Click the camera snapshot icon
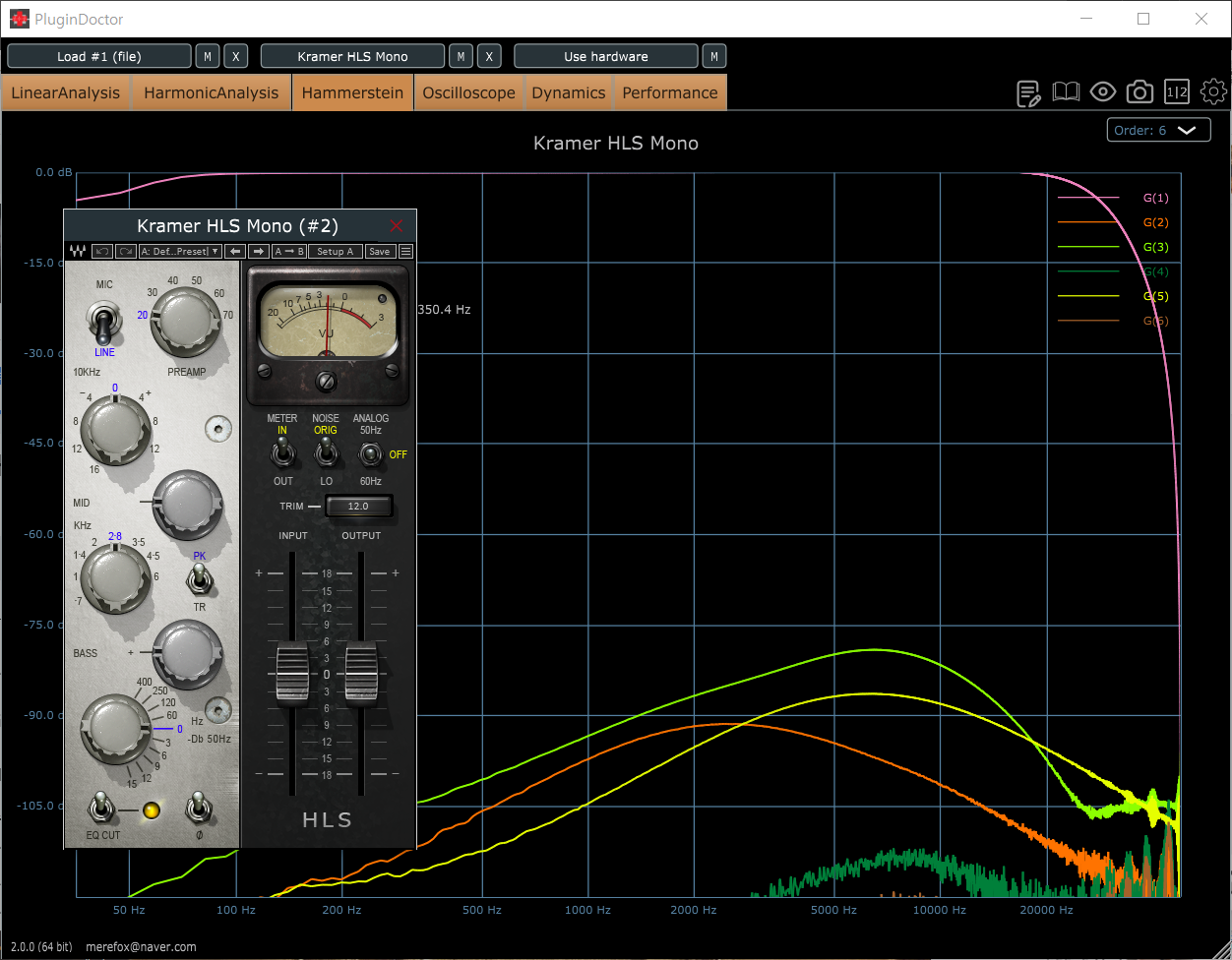 [x=1140, y=92]
